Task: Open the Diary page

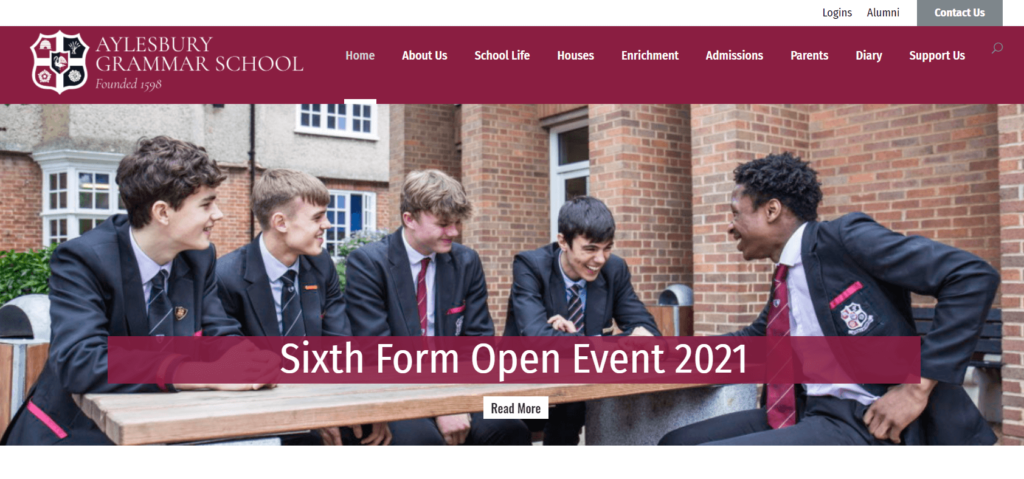Action: point(869,56)
